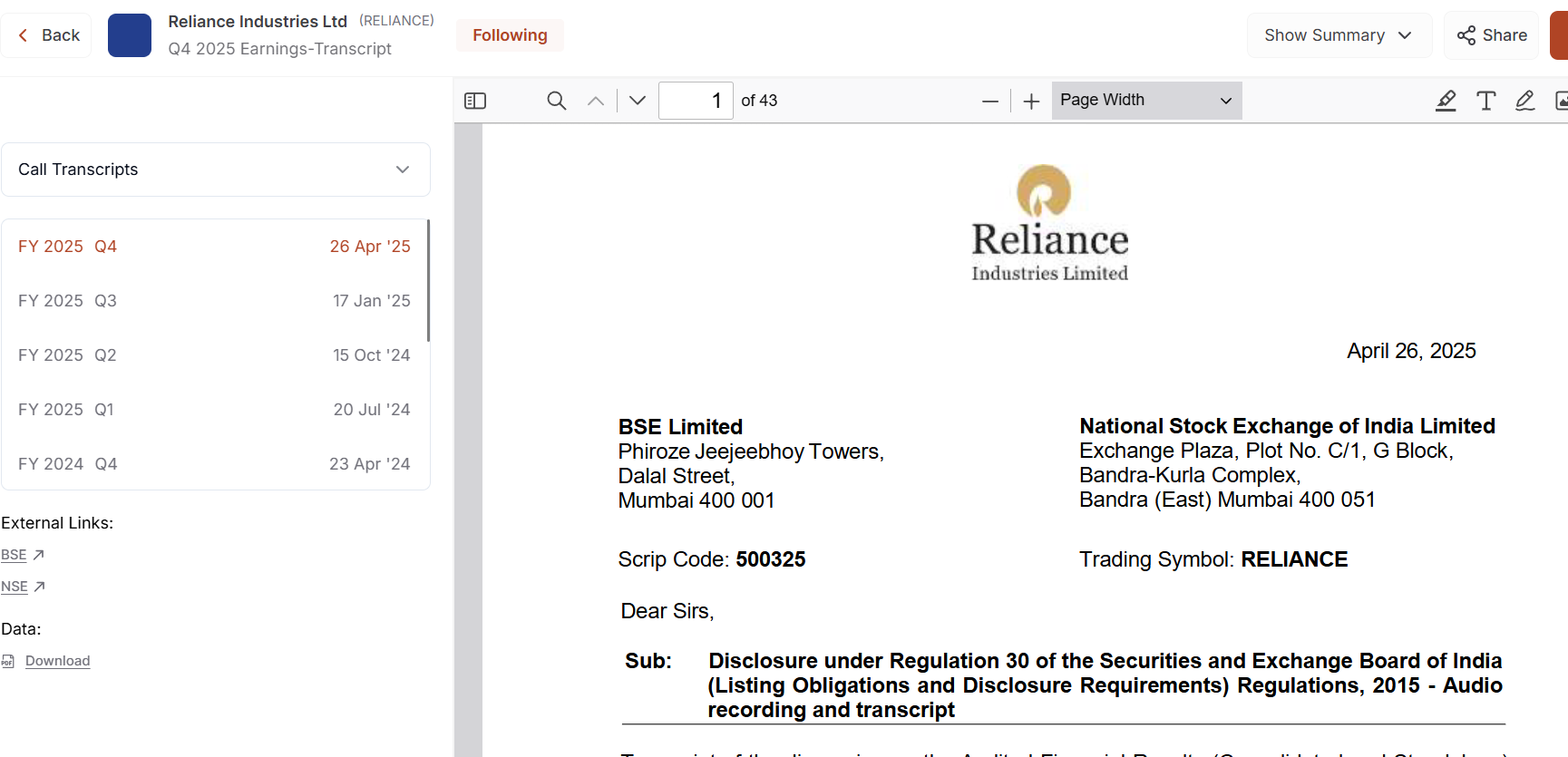Screen dimensions: 1568x757
Task: Click the 'Dear Sirs,' text
Action: tap(667, 611)
